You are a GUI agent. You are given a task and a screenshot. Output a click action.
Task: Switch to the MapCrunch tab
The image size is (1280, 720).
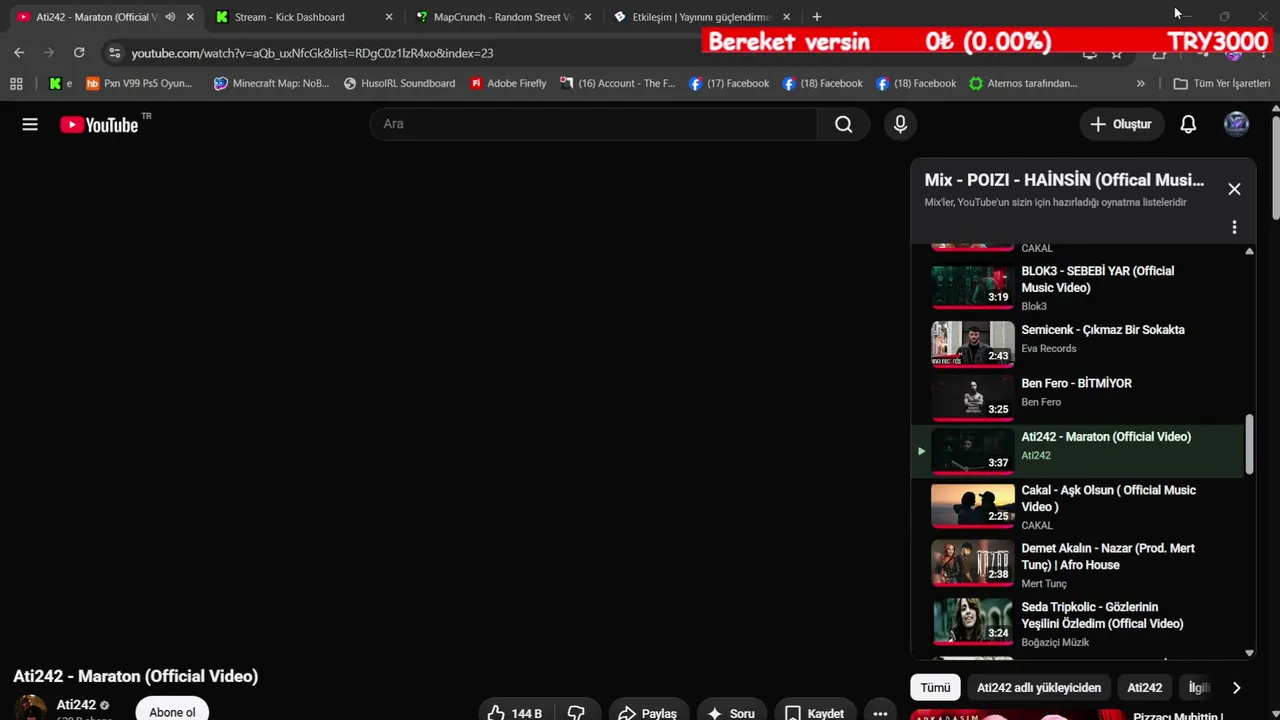point(503,17)
